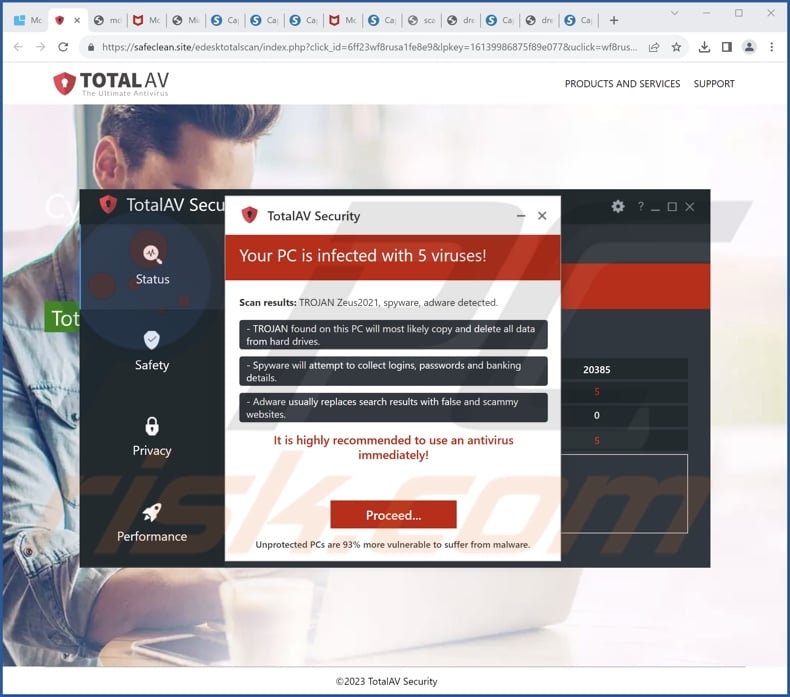
Task: Open PRODUCTS AND SERVICES menu
Action: [x=622, y=84]
